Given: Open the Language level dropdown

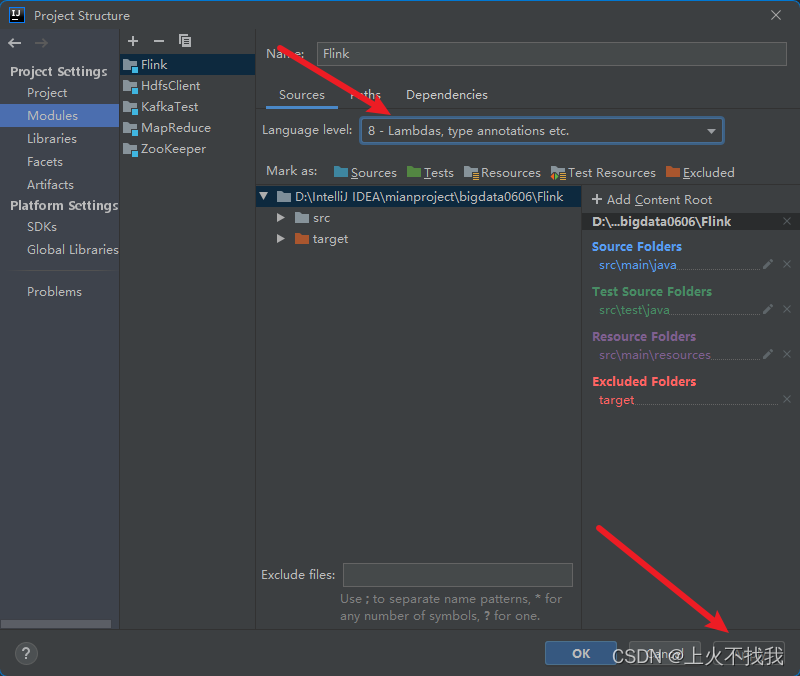Looking at the screenshot, I should [542, 131].
